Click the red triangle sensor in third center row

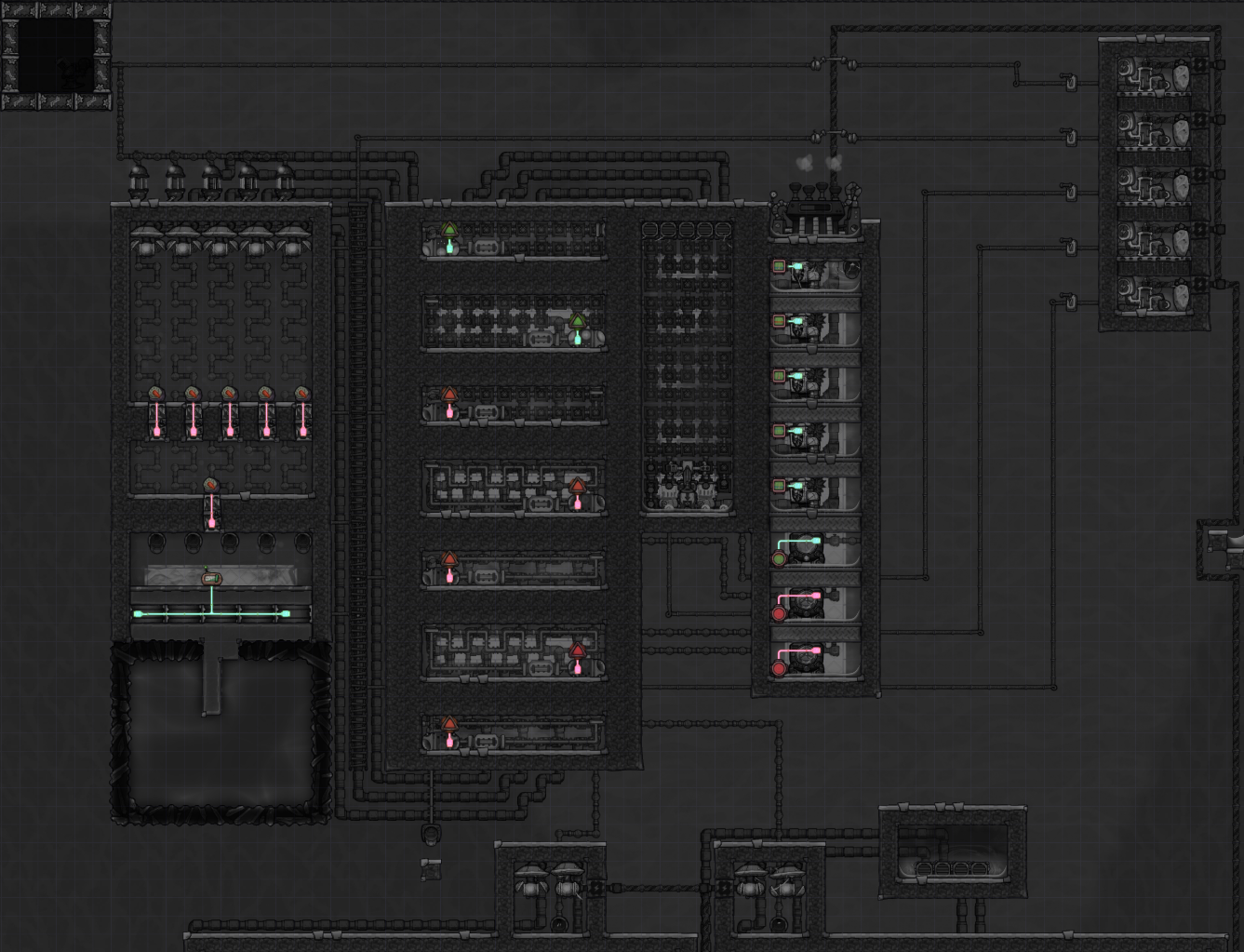click(x=449, y=395)
